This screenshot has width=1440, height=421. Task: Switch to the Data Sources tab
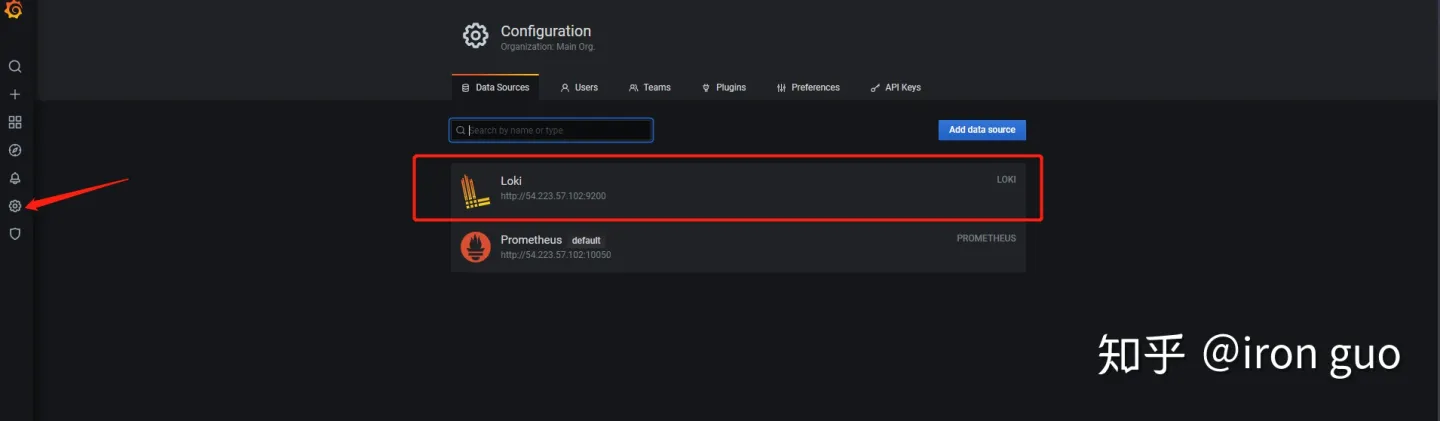tap(495, 87)
